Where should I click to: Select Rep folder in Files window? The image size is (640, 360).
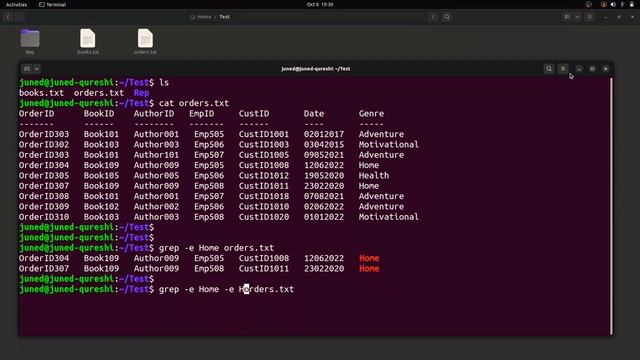[30, 42]
